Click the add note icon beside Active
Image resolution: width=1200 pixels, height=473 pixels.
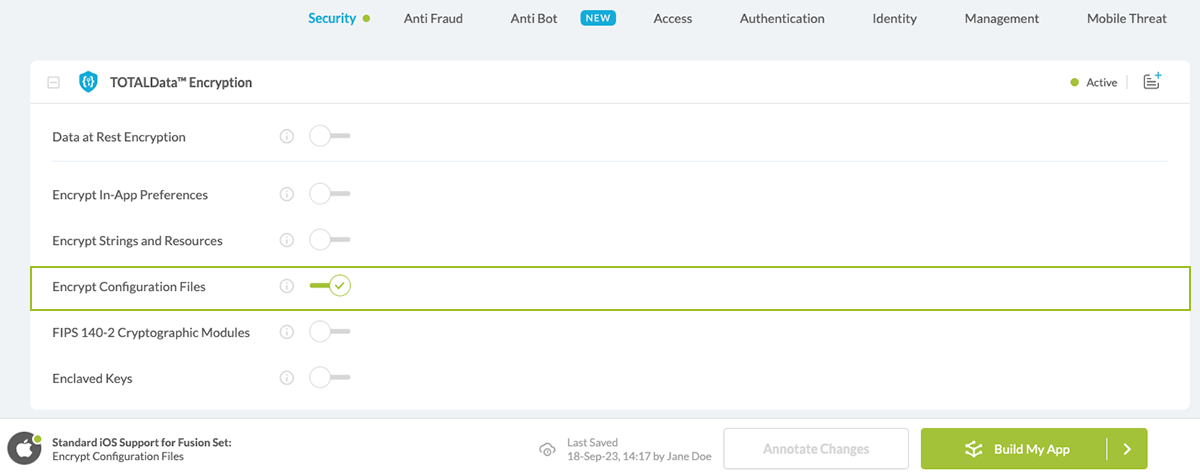click(1152, 82)
